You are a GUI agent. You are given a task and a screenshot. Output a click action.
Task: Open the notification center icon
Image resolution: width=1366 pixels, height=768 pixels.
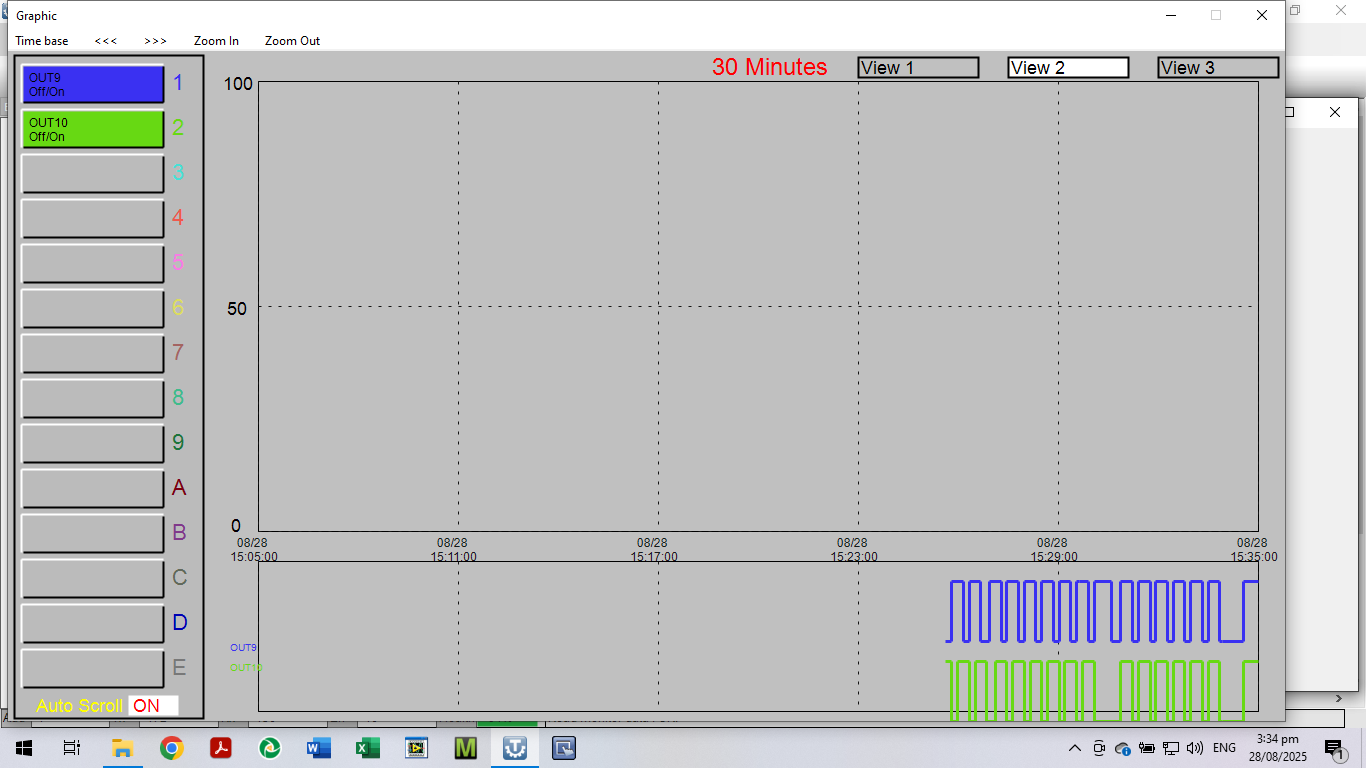[1333, 748]
